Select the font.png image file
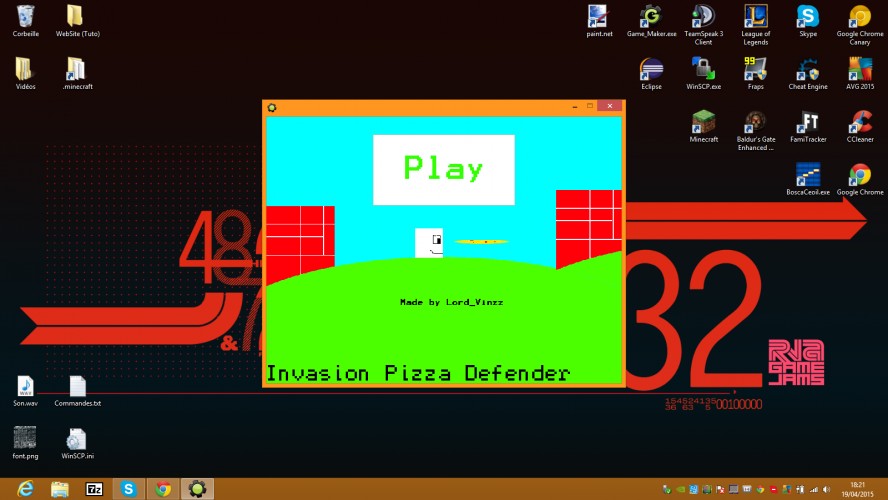The image size is (888, 500). tap(25, 443)
